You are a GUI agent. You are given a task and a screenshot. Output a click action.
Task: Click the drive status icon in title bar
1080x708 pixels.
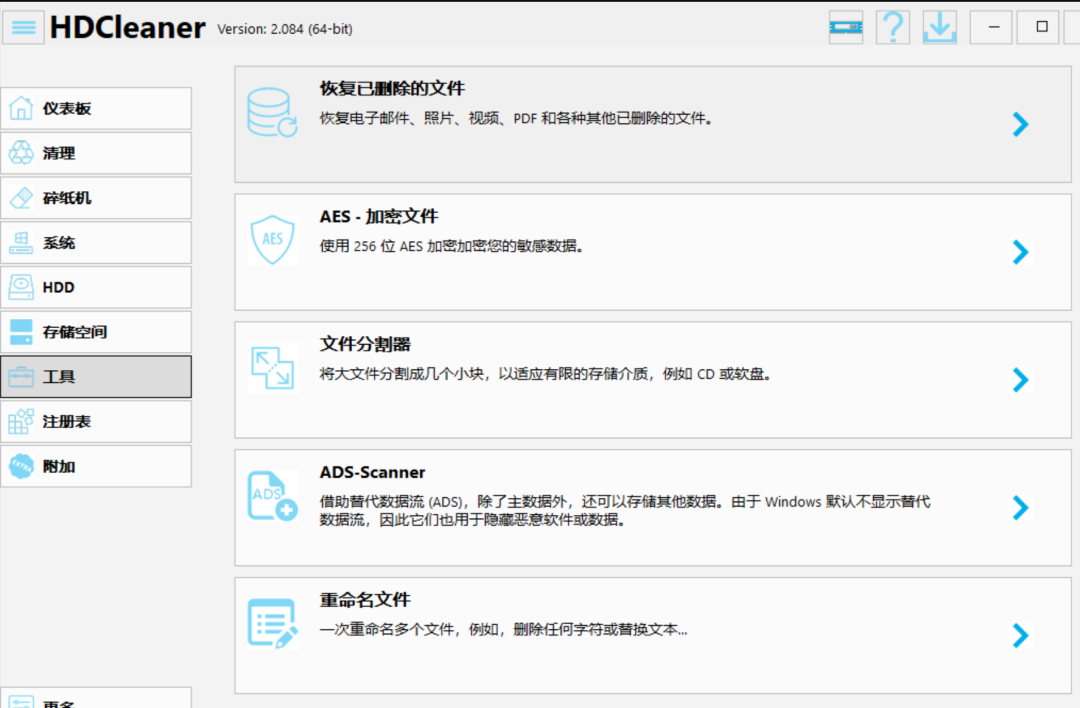coord(846,28)
